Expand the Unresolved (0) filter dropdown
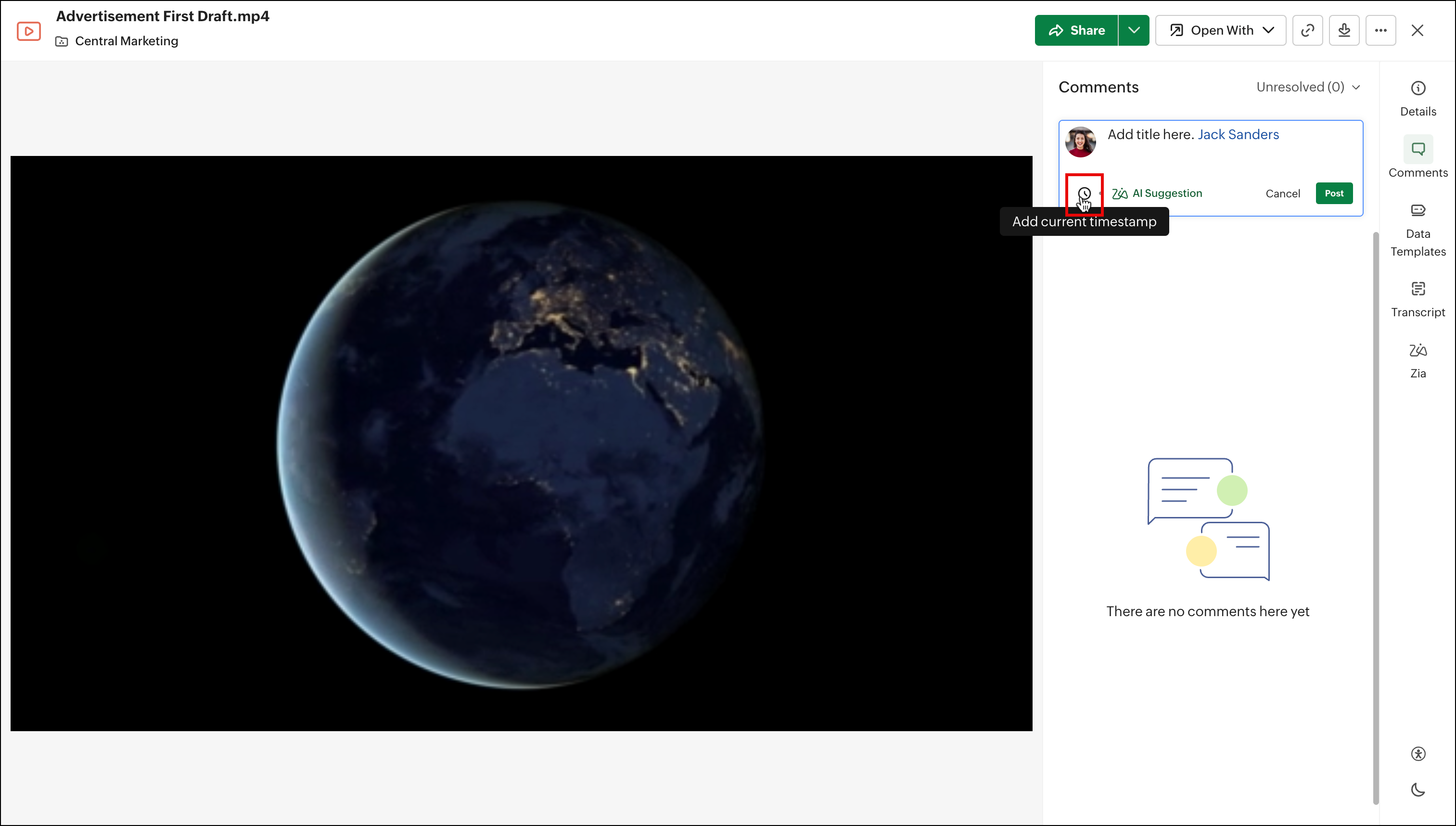The image size is (1456, 826). [x=1308, y=87]
